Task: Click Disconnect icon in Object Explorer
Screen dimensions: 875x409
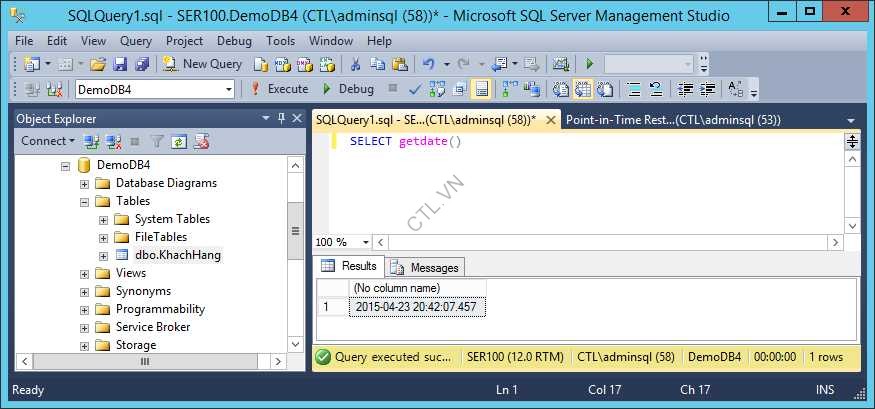Action: point(113,142)
